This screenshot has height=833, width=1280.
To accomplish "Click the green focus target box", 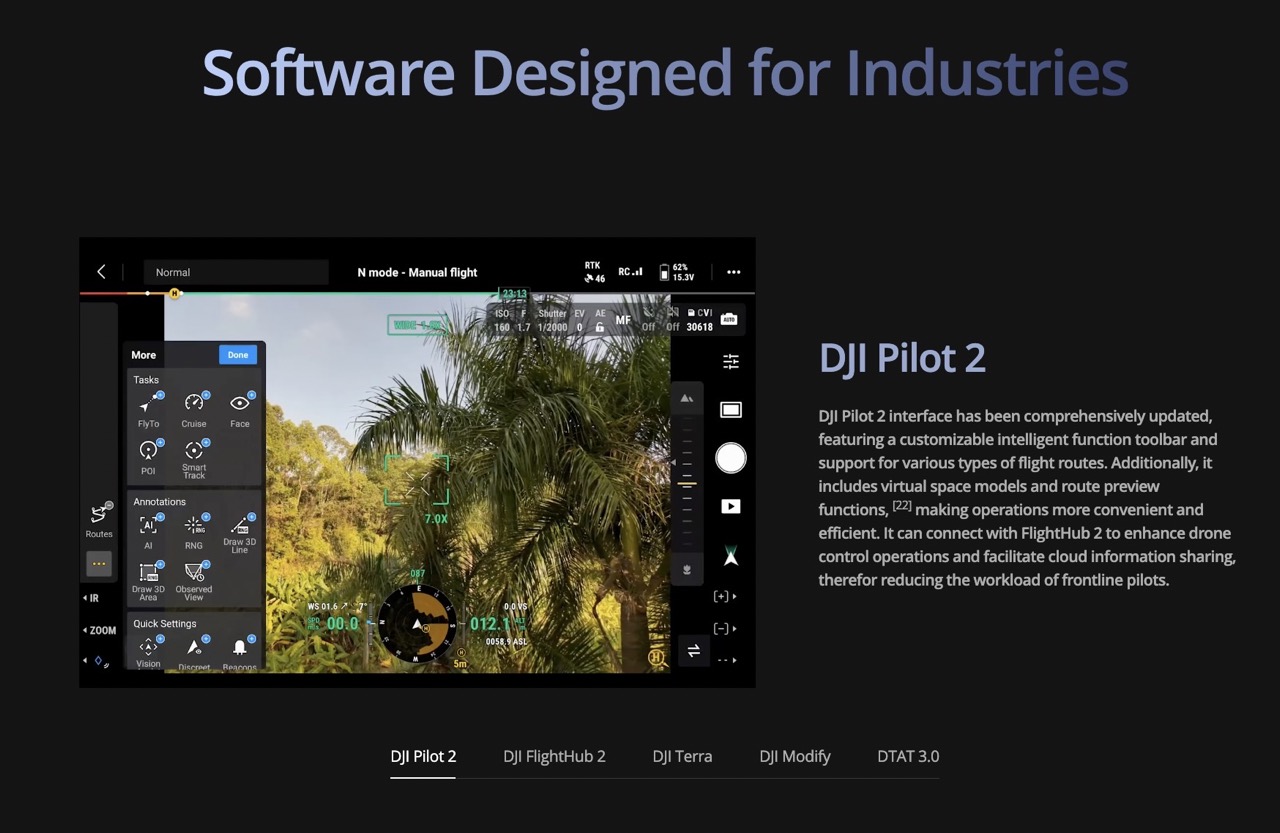I will click(417, 480).
